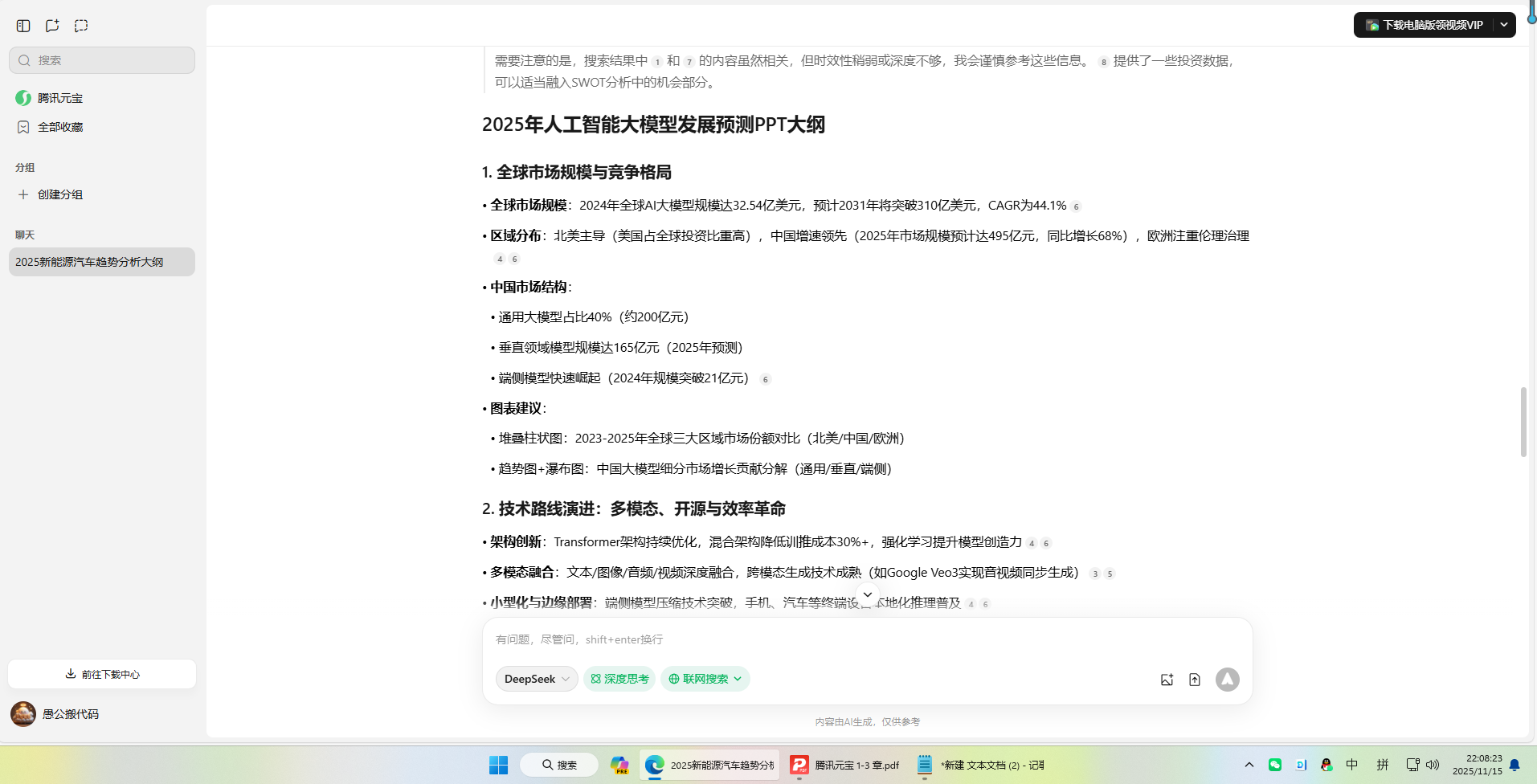This screenshot has width=1537, height=784.
Task: Collapse the sidebar panel icon
Action: point(23,25)
